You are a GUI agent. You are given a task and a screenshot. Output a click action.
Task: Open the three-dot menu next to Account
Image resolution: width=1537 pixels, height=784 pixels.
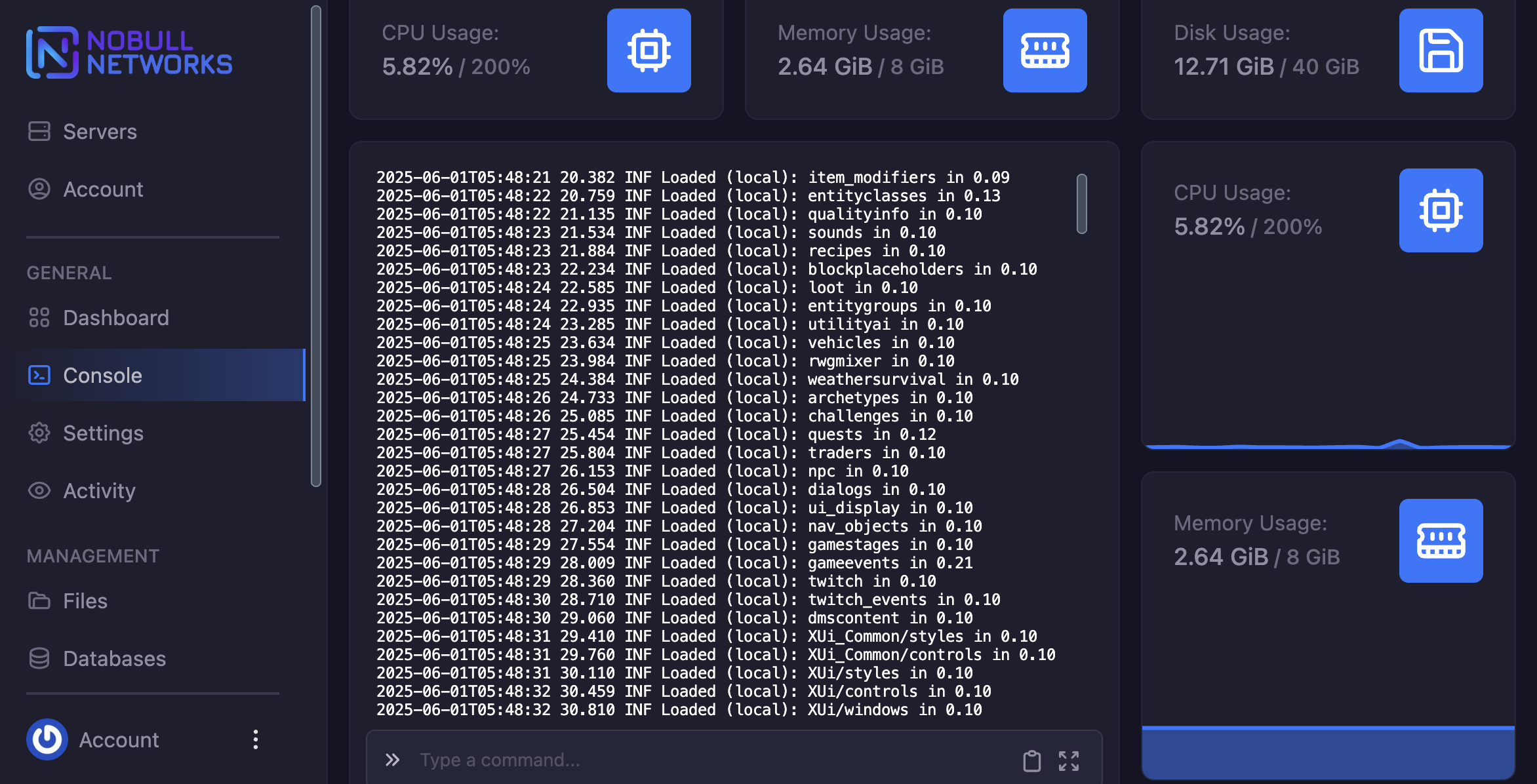coord(255,739)
